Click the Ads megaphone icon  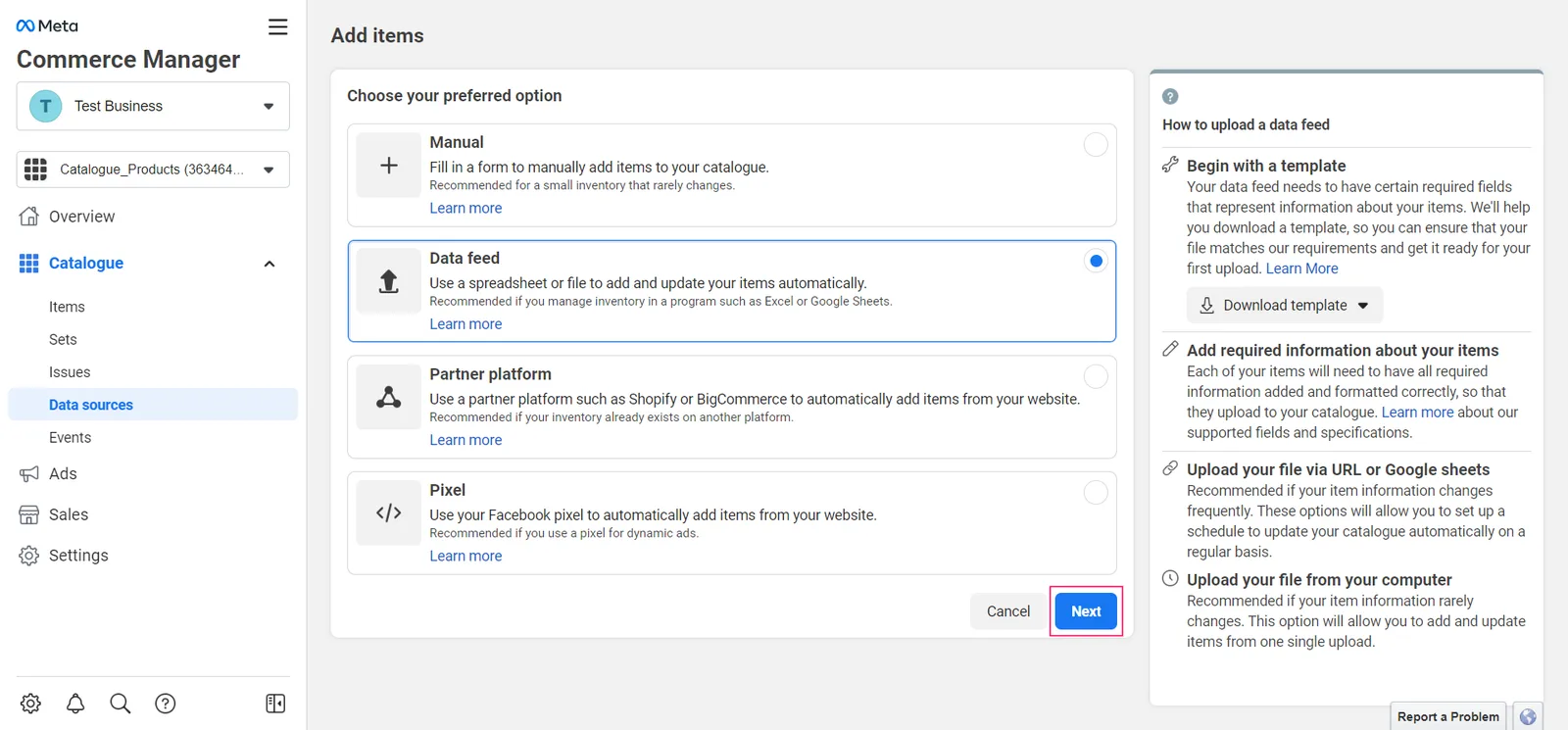tap(29, 474)
